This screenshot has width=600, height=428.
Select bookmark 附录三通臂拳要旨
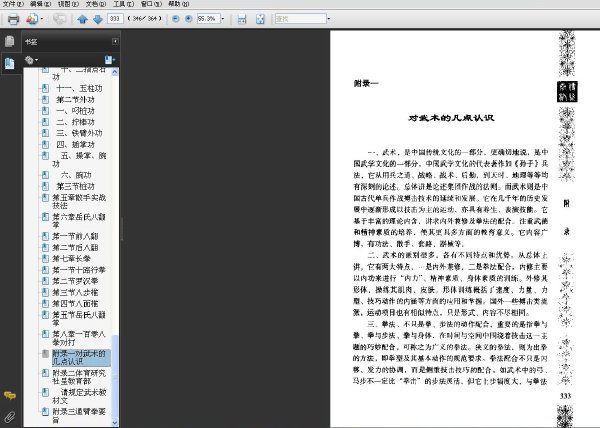click(79, 415)
